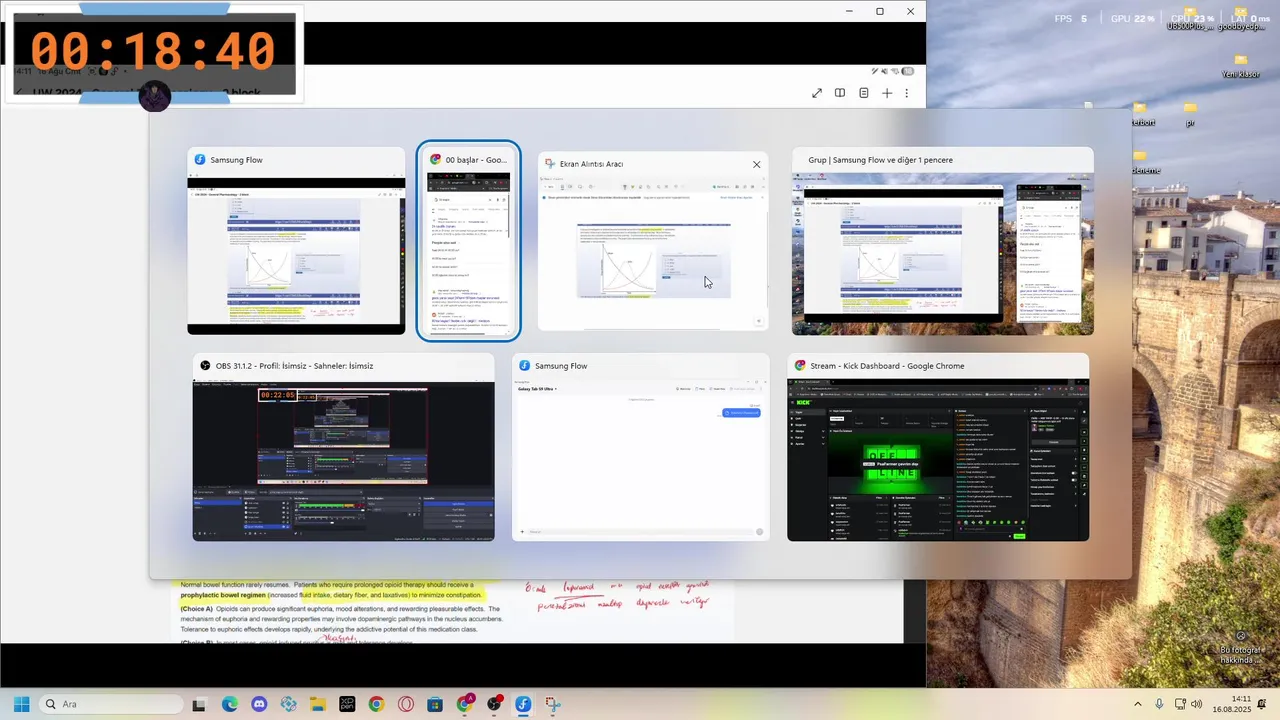Image resolution: width=1280 pixels, height=720 pixels.
Task: Switch to the '00 başlar - Goo...' Chrome window
Action: click(468, 241)
